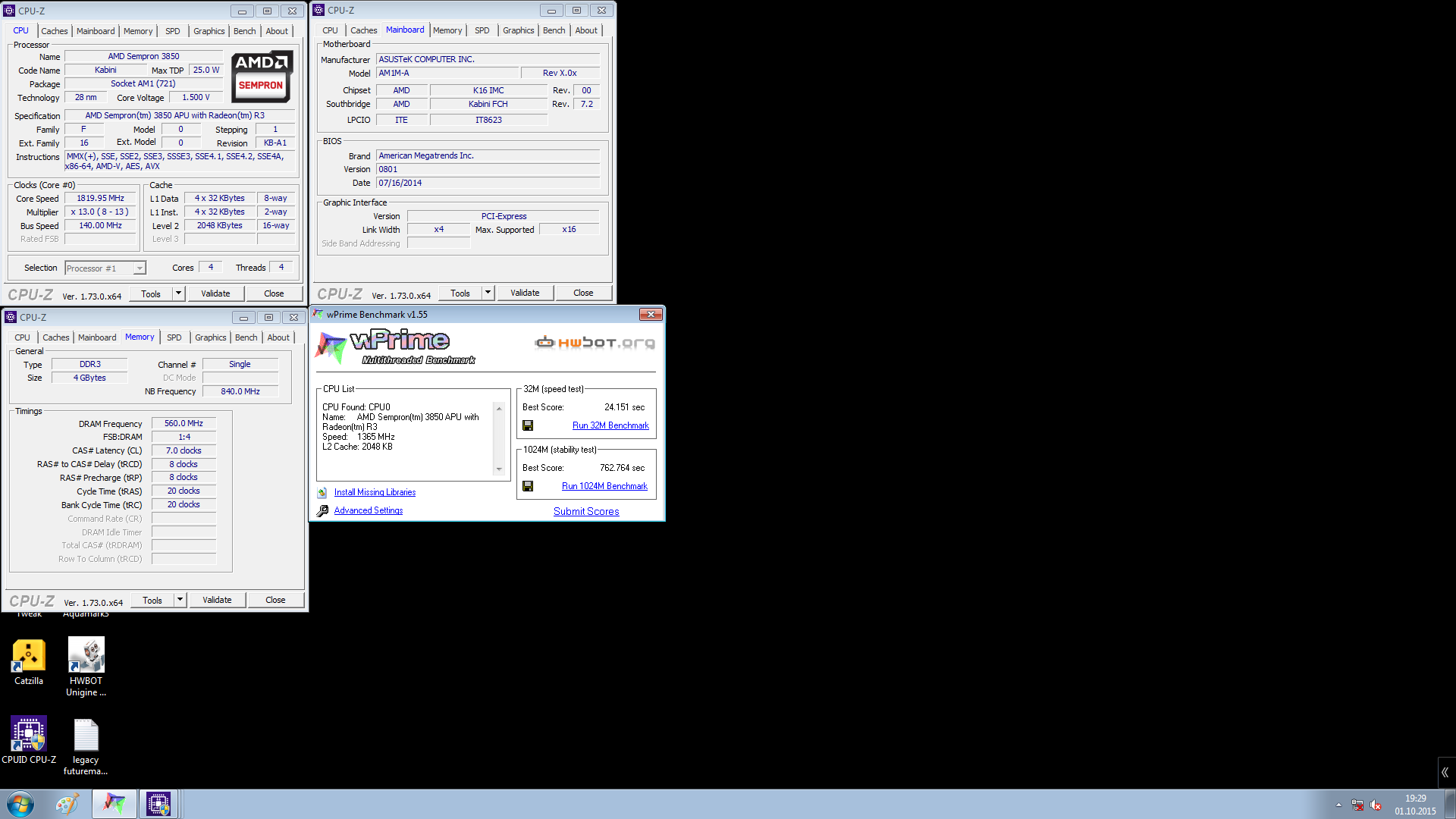Click Manufacturer field ASUSTeK COMPUTER INC.

[x=488, y=59]
